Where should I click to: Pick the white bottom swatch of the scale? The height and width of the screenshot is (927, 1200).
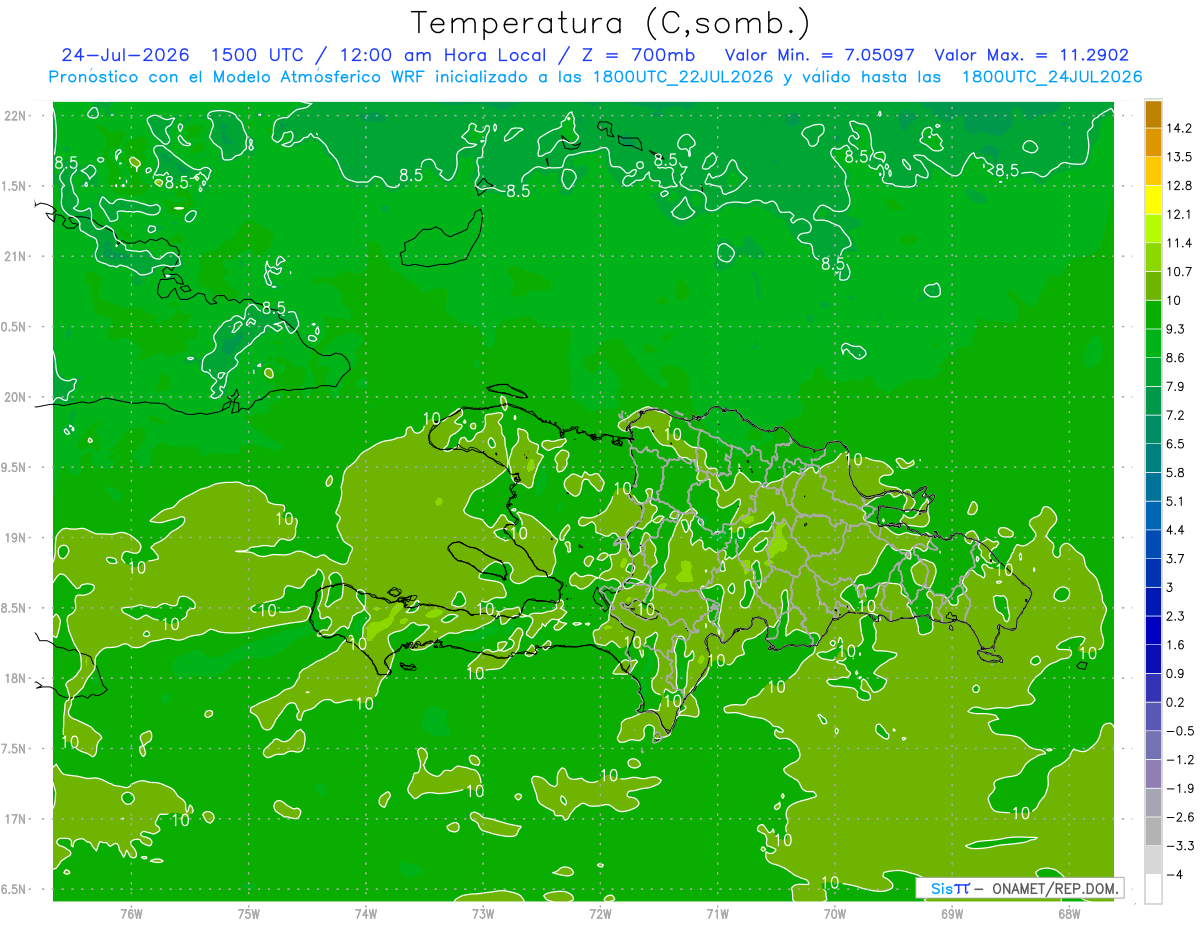pos(1153,889)
